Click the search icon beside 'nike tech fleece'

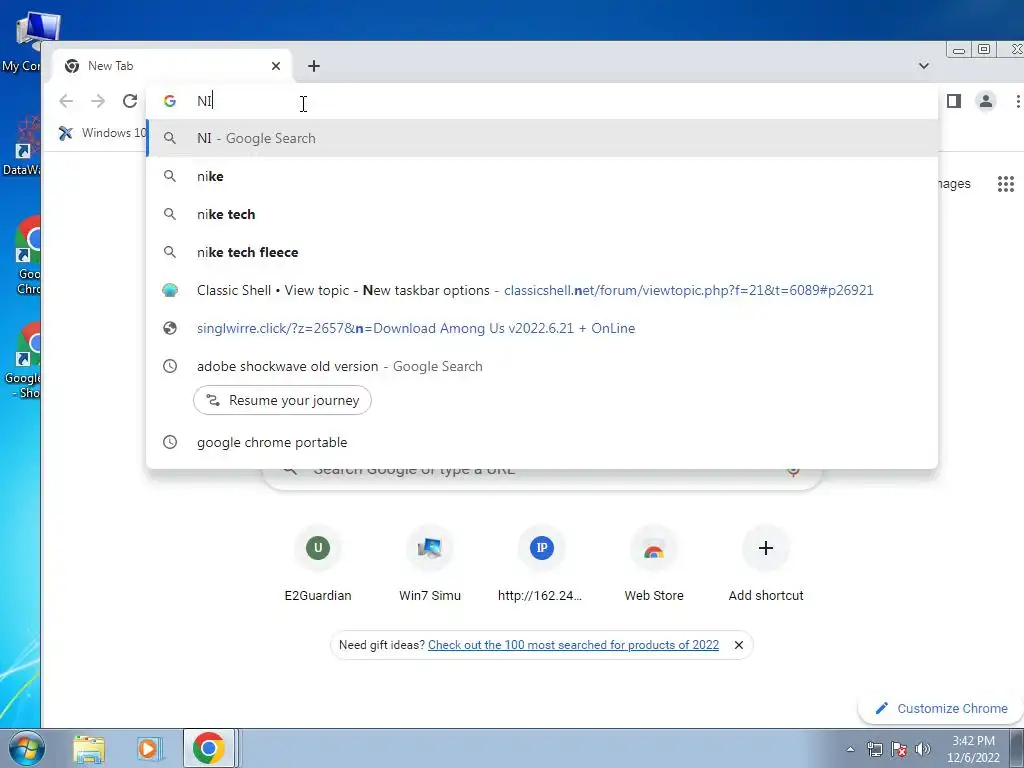[x=170, y=252]
